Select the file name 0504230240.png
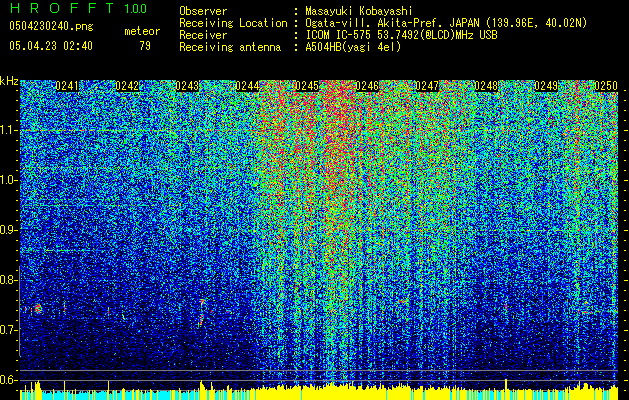Image resolution: width=629 pixels, height=400 pixels. tap(51, 27)
